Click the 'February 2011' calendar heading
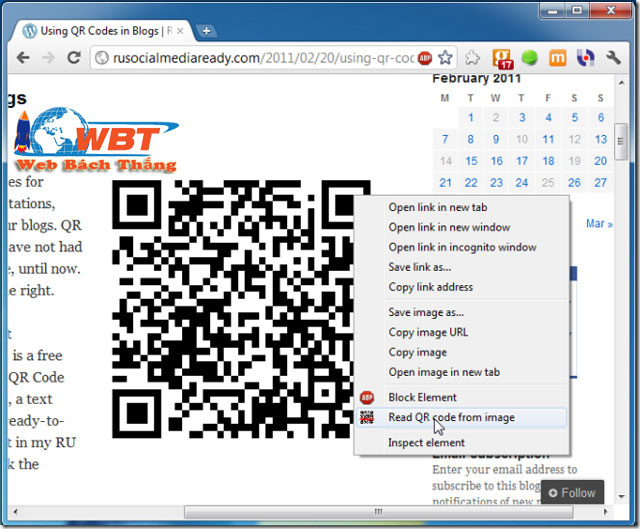Viewport: 640px width, 529px height. point(476,78)
